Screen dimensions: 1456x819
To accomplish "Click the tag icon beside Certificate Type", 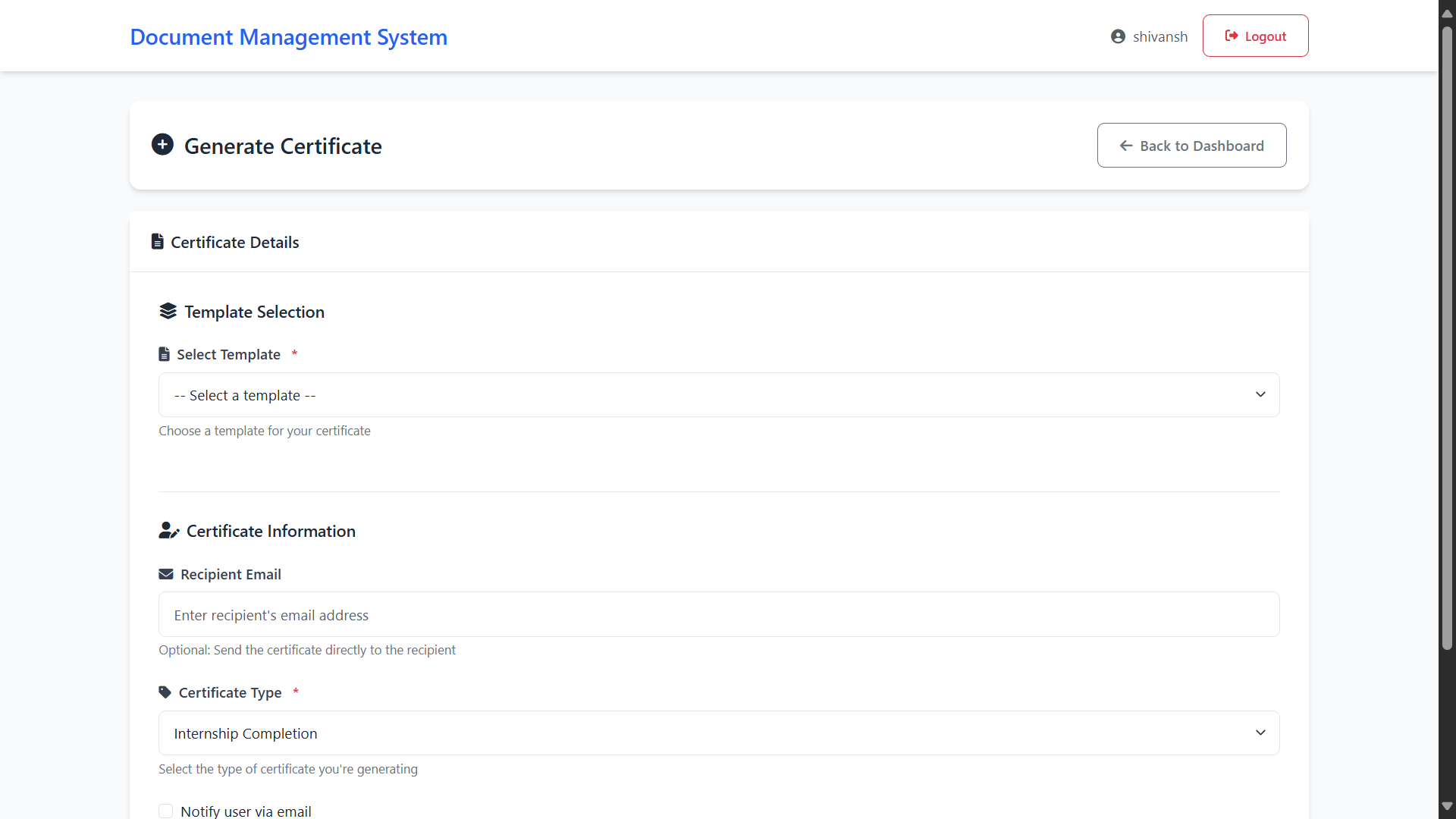I will click(164, 692).
